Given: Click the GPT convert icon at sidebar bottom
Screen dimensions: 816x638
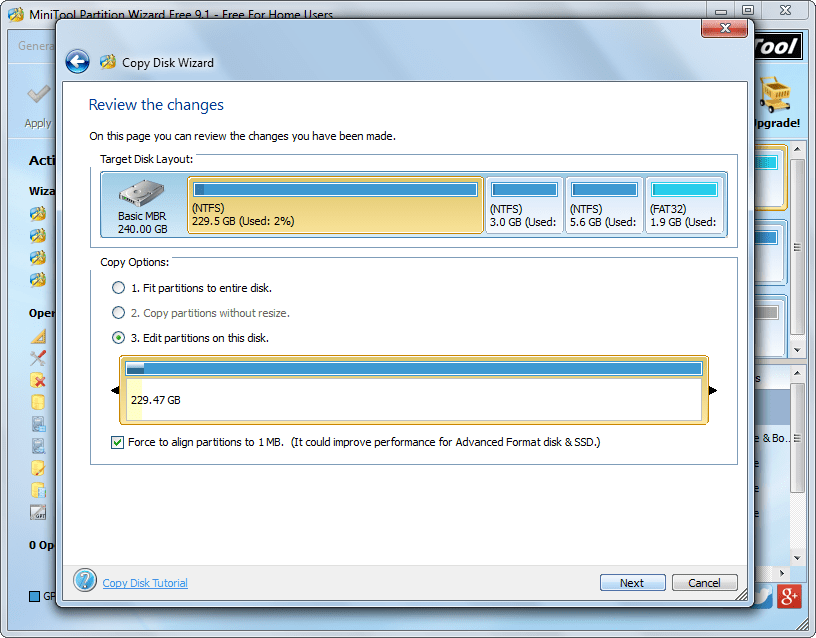Looking at the screenshot, I should click(x=38, y=512).
